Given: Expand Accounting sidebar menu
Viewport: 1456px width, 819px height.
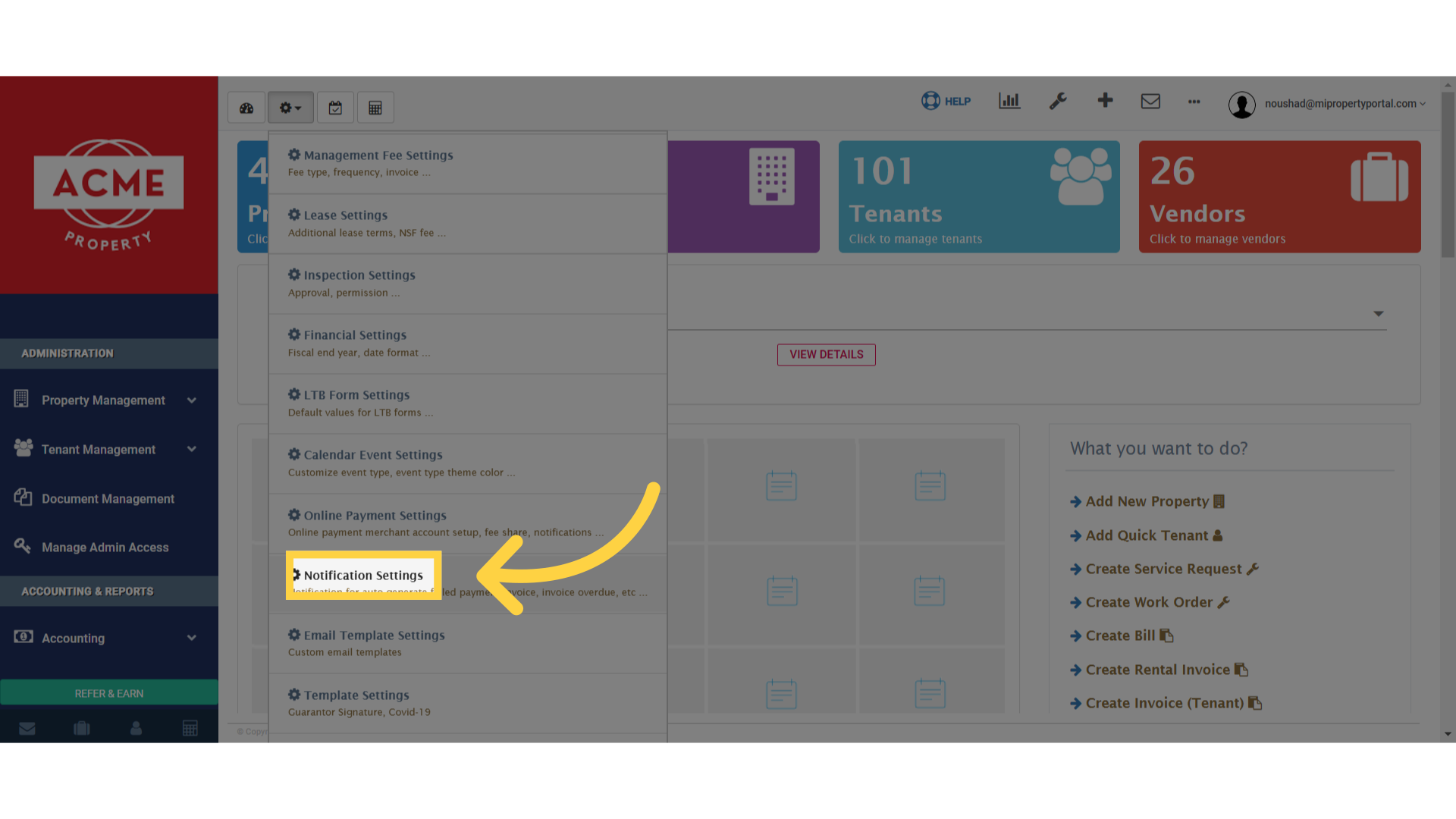Looking at the screenshot, I should tap(109, 638).
